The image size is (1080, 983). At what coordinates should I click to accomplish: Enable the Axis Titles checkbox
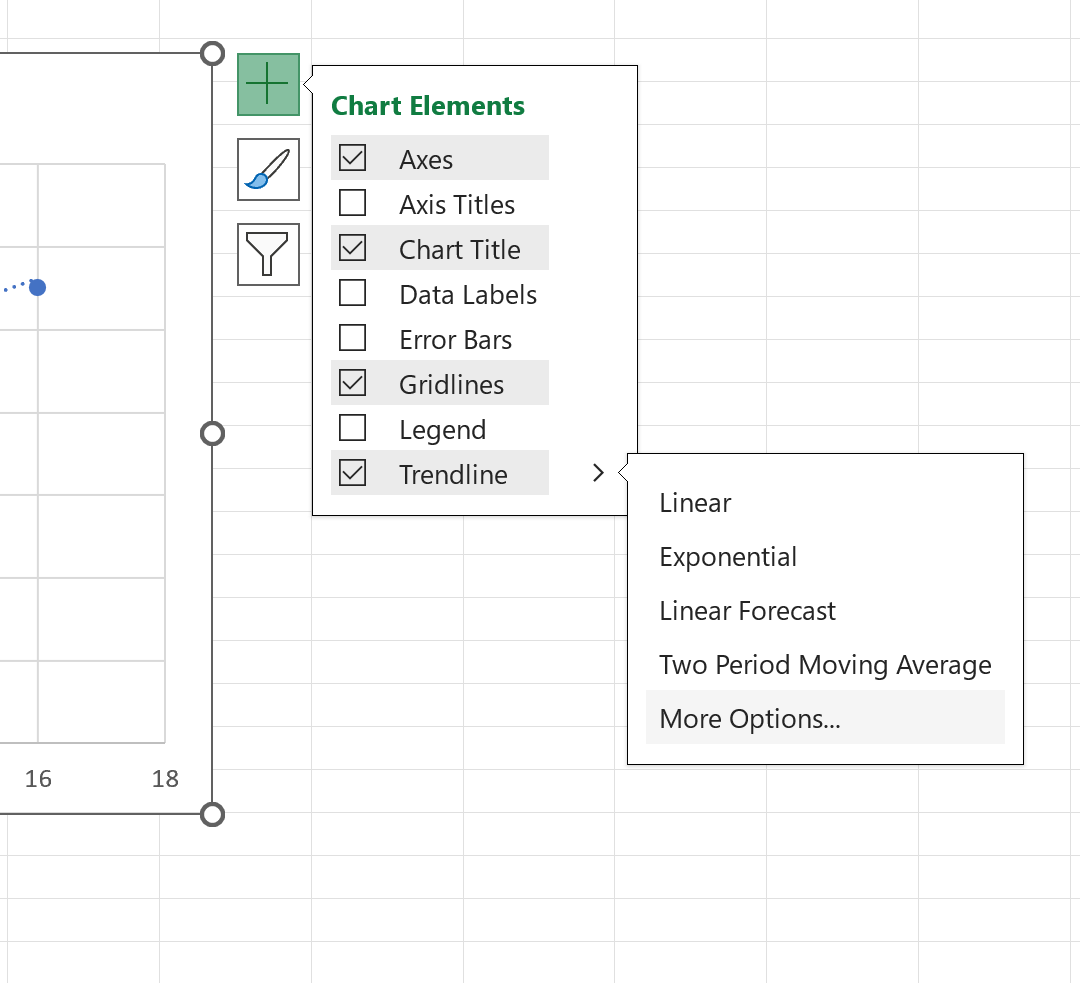[352, 203]
